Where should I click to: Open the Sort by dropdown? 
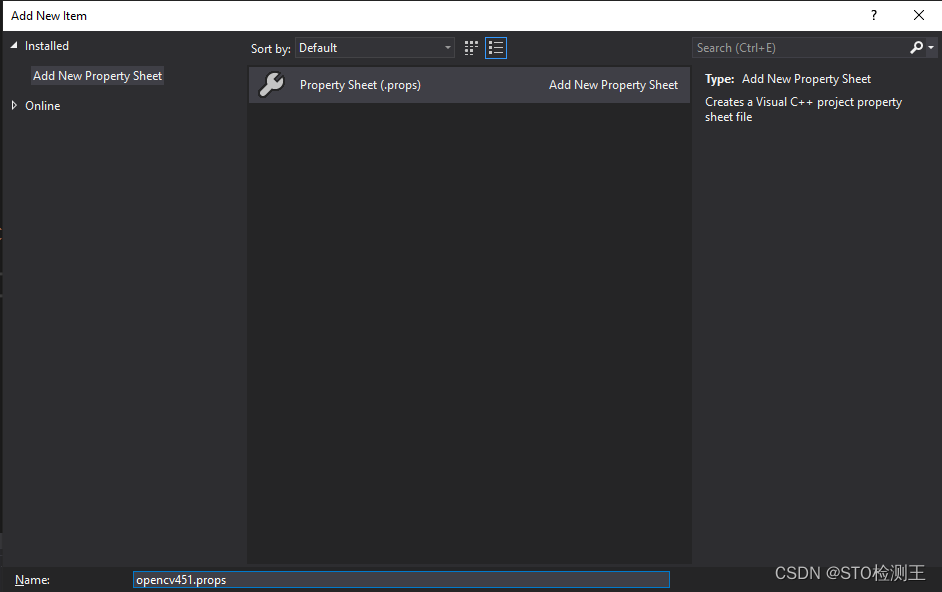point(448,47)
